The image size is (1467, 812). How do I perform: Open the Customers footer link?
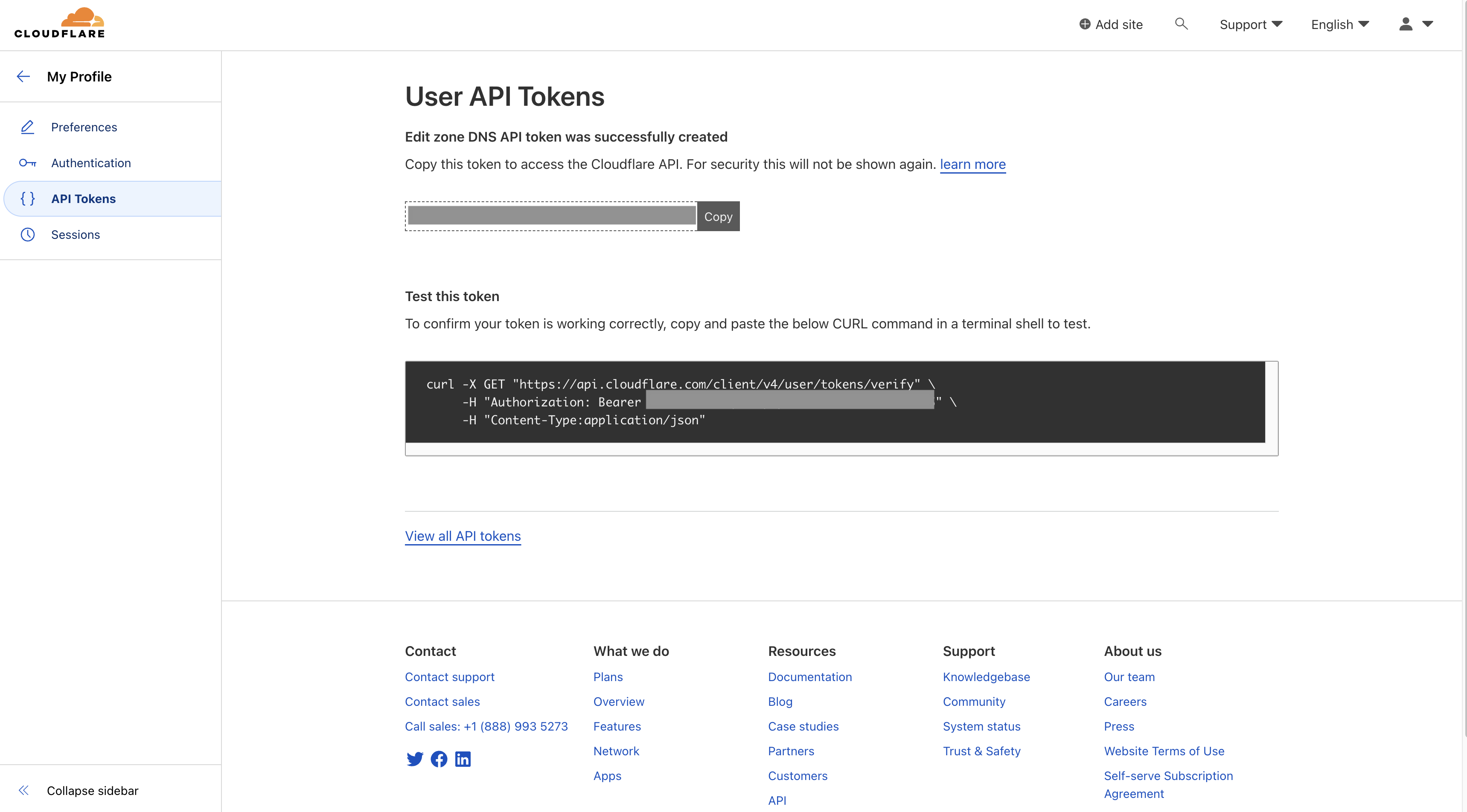pos(797,776)
